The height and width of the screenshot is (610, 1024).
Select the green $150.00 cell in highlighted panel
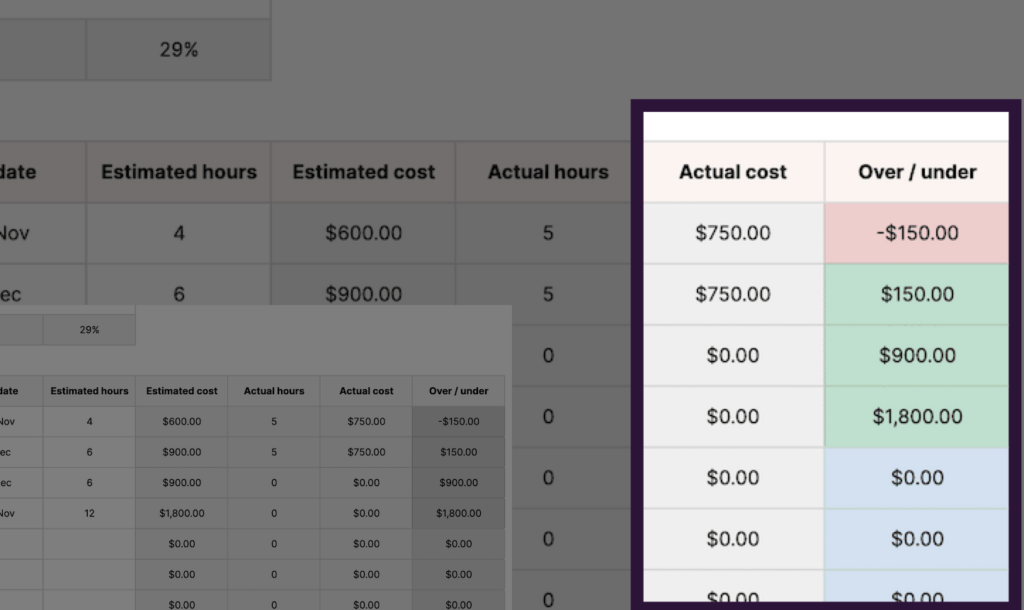pos(916,295)
